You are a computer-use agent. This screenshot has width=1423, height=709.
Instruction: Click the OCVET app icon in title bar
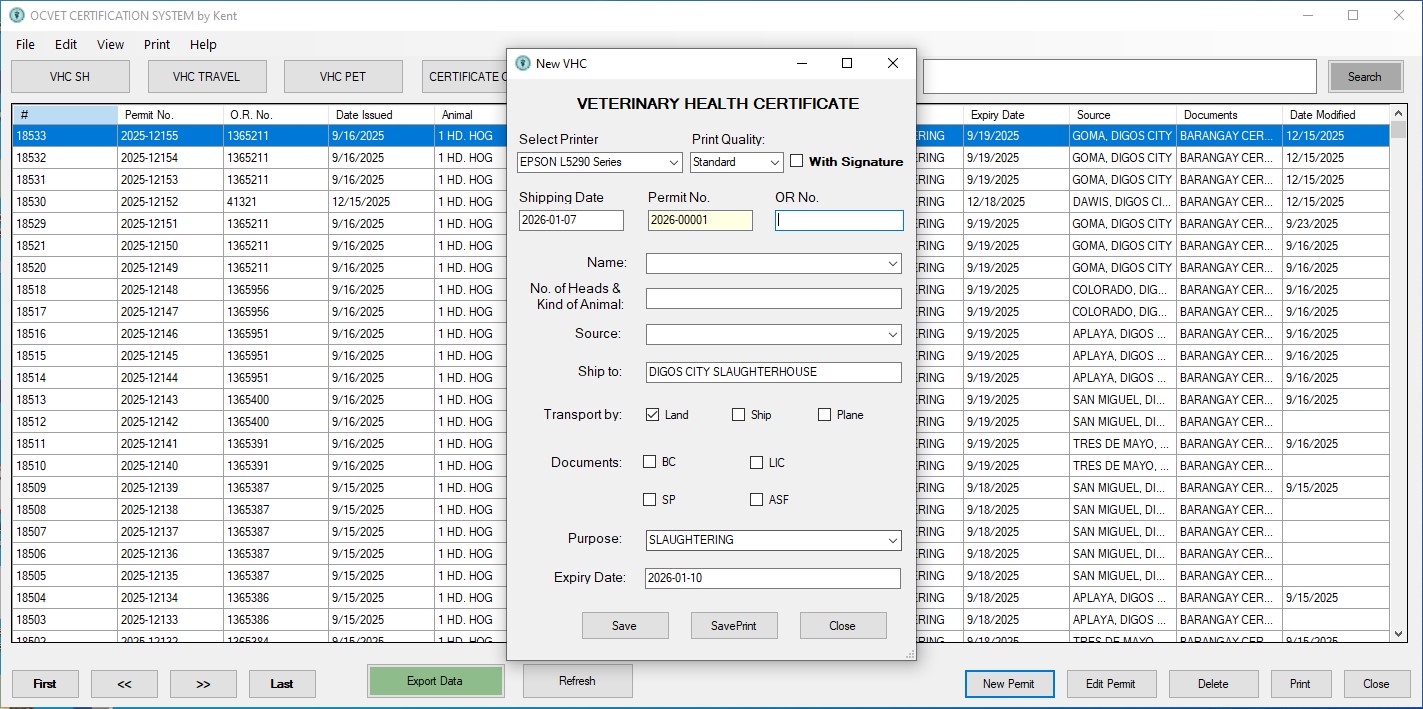(x=16, y=16)
